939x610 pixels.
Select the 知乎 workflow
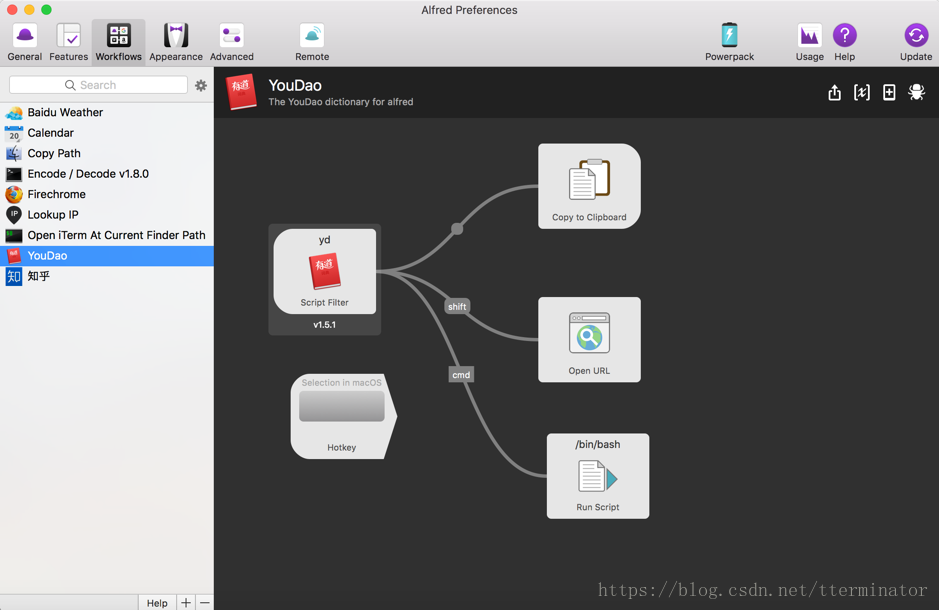(107, 276)
